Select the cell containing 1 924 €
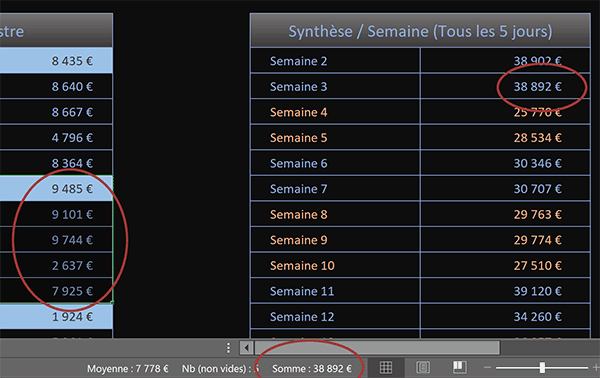600x378 pixels. pos(56,317)
